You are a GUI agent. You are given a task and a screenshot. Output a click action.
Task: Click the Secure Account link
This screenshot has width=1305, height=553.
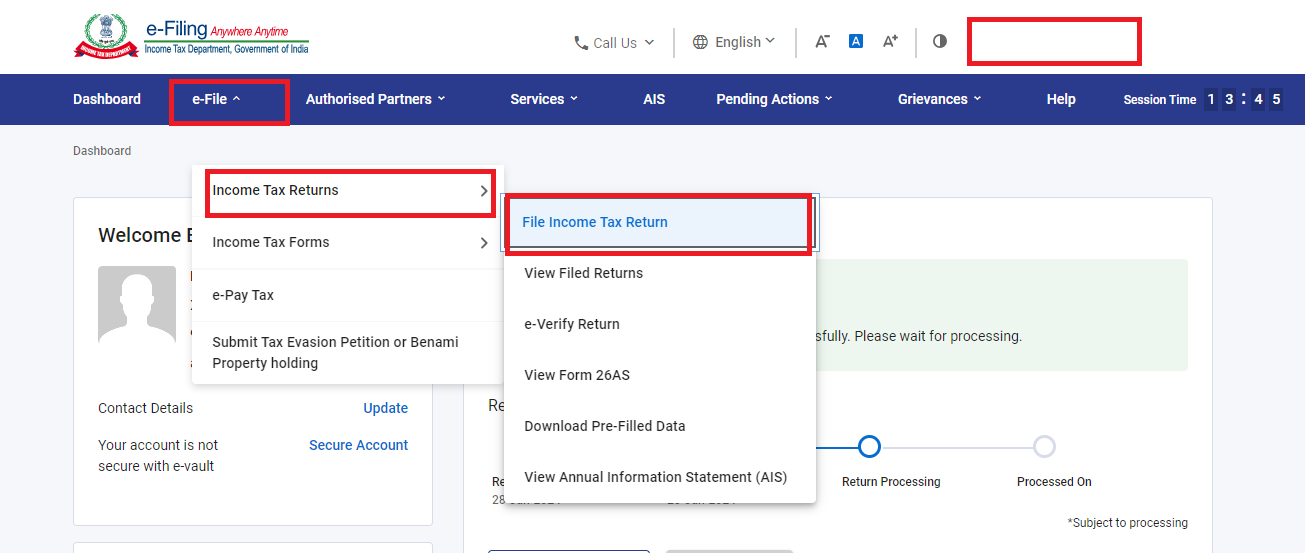[x=359, y=445]
